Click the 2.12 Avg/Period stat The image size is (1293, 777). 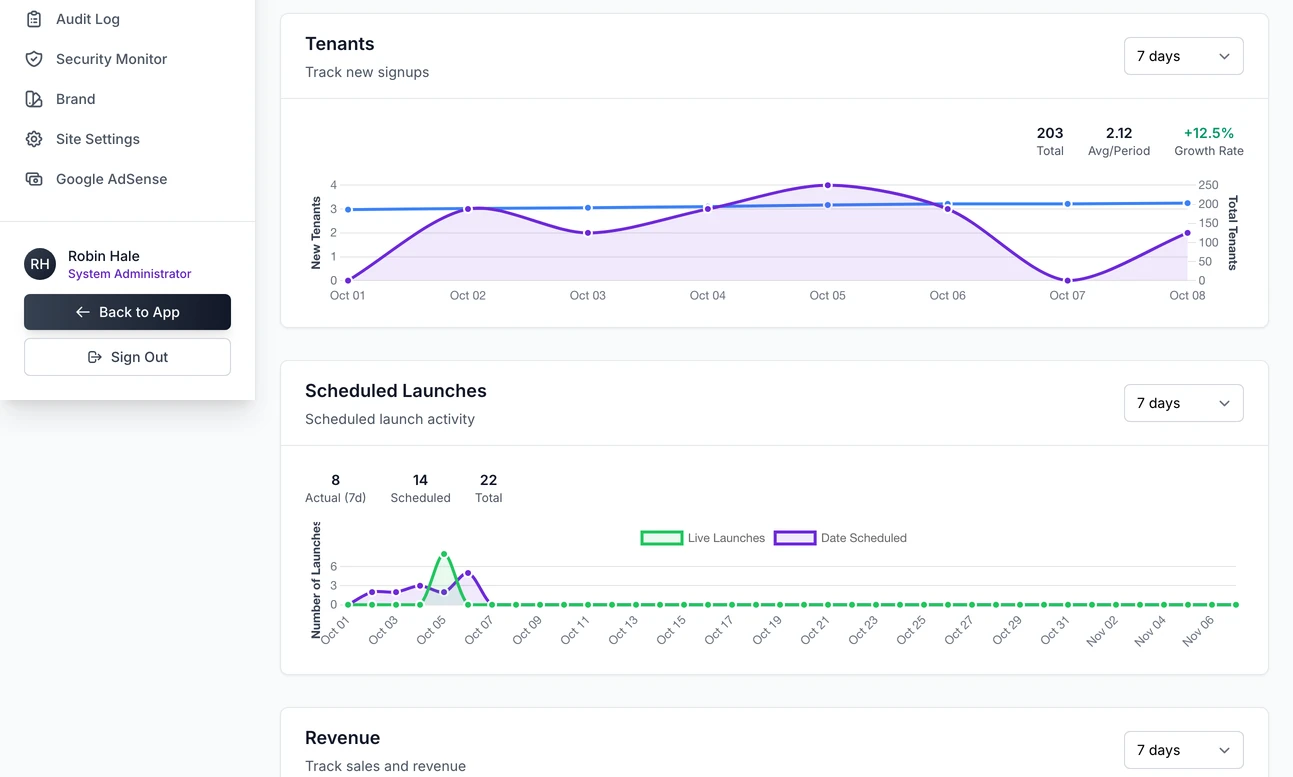pos(1119,141)
